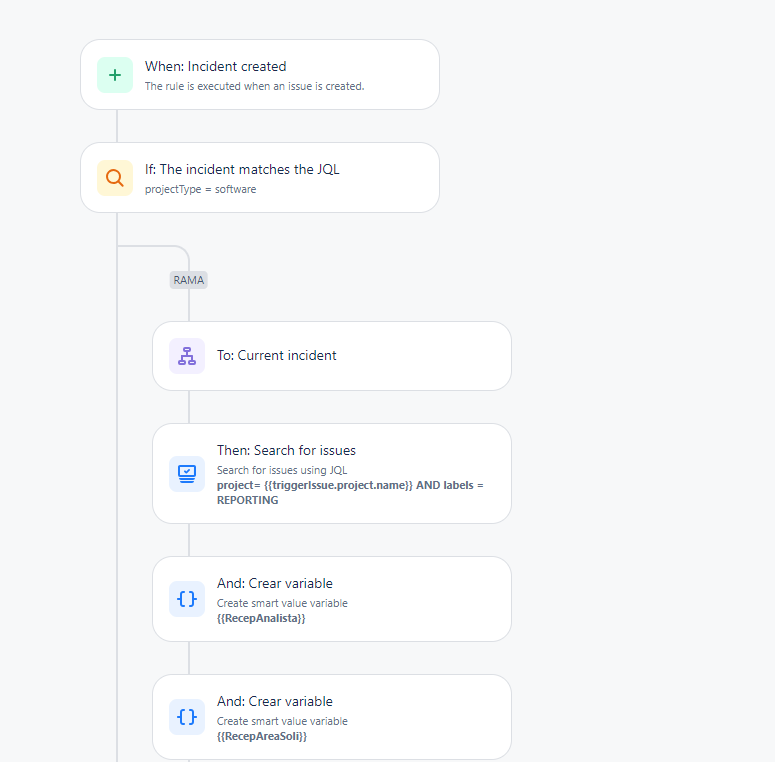Open the 'When: Incident created' trigger title
The height and width of the screenshot is (762, 775).
(x=215, y=66)
